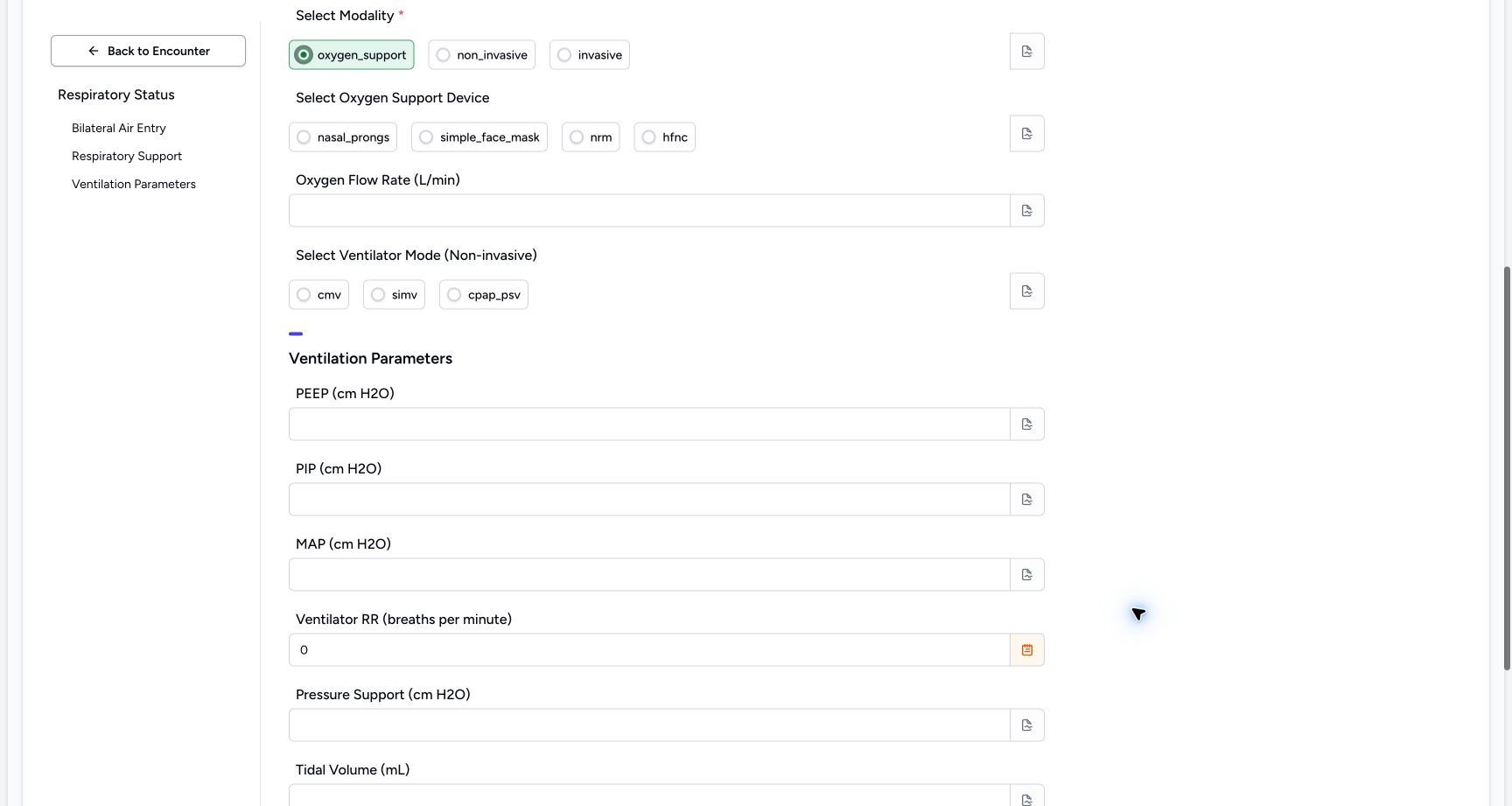Jump to Ventilation Parameters in sidebar
Viewport: 1512px width, 806px height.
(134, 184)
